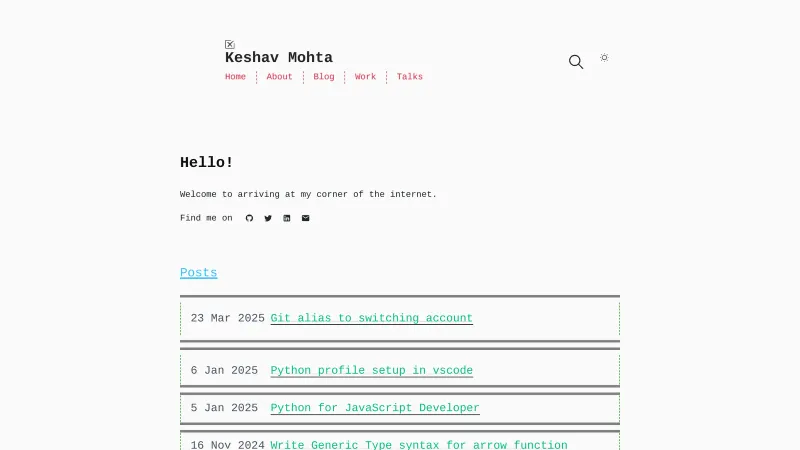Navigate to the Blog section
Viewport: 800px width, 450px height.
coord(324,77)
